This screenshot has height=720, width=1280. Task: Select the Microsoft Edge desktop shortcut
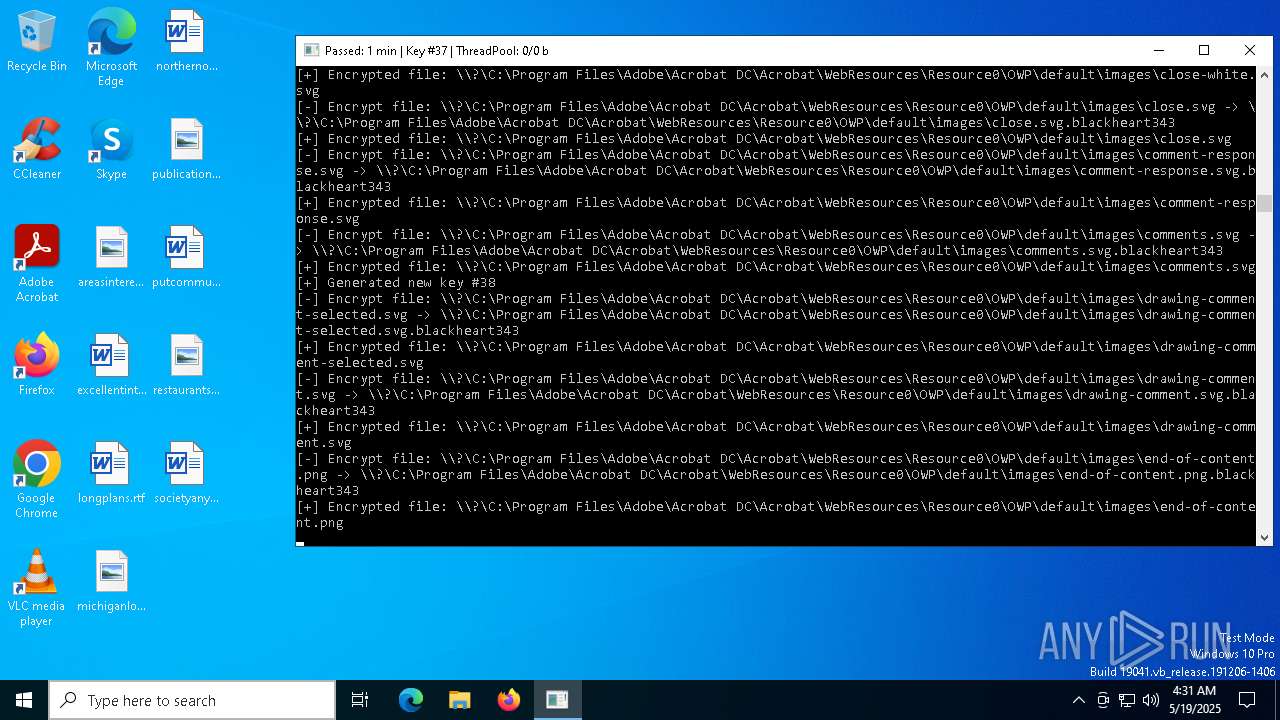[111, 48]
